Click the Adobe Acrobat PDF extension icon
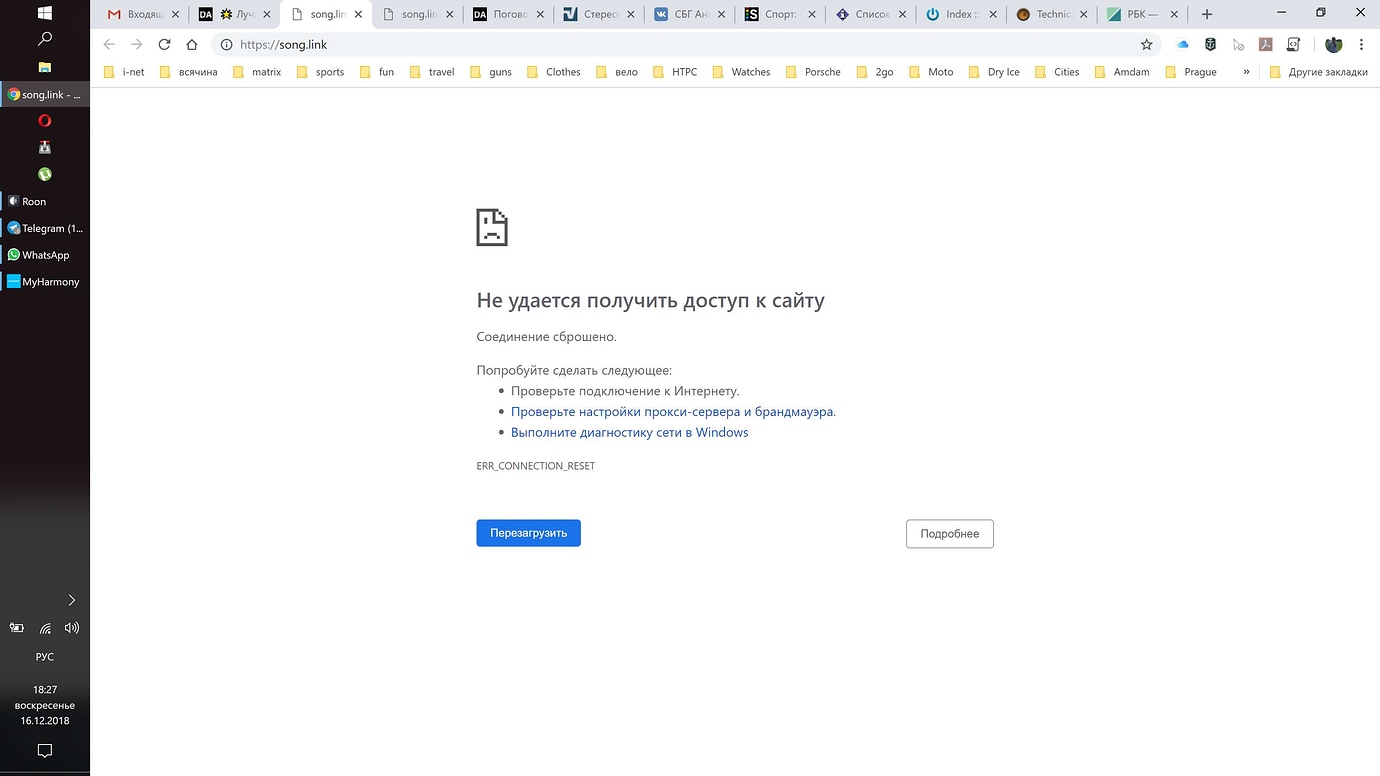This screenshot has width=1380, height=776. point(1265,45)
